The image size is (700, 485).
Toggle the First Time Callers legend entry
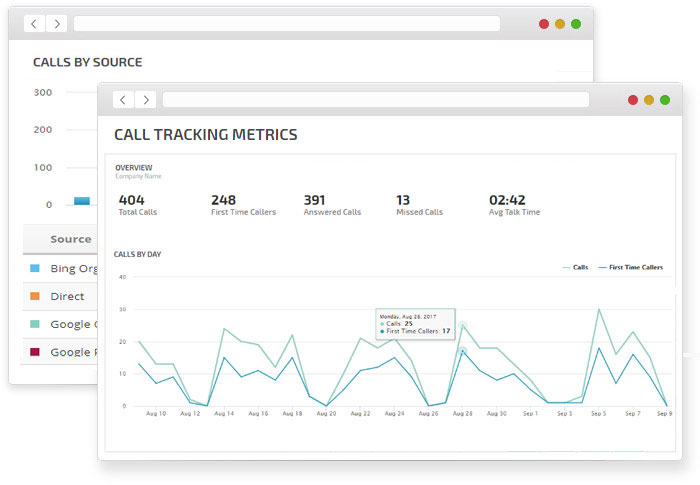(x=630, y=268)
